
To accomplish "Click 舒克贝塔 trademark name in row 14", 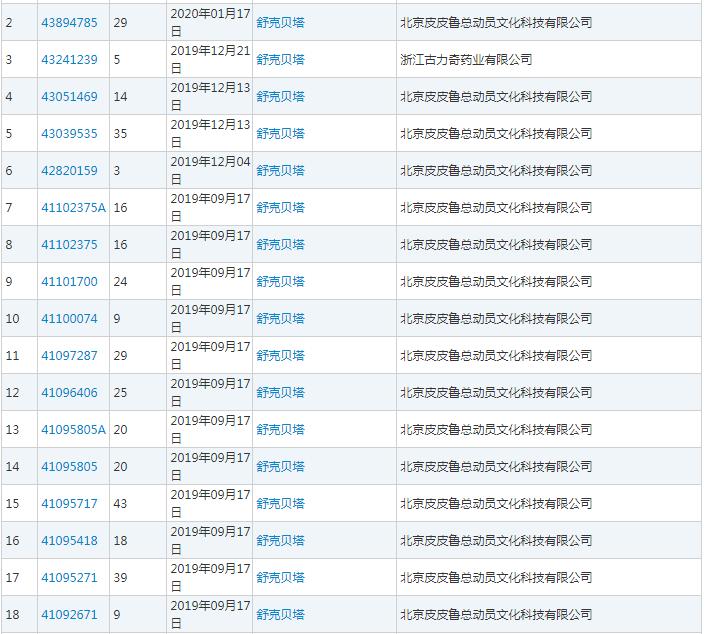I will [x=280, y=466].
